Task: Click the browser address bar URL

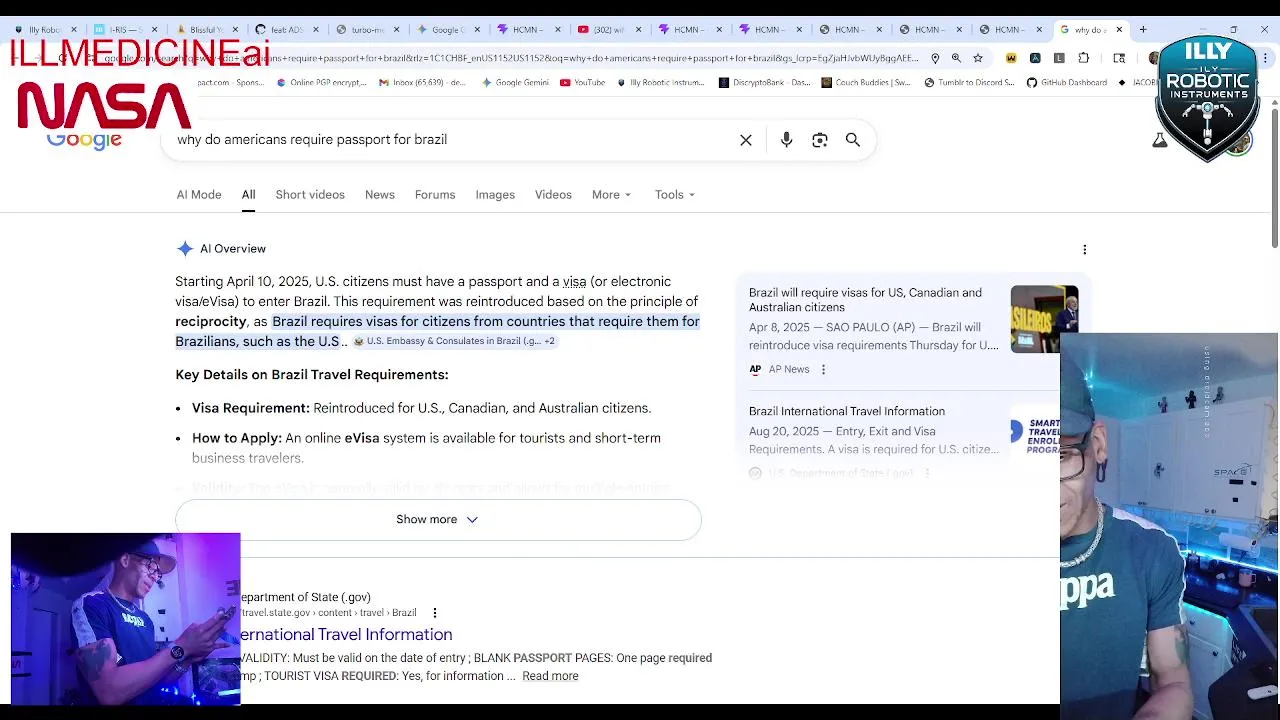Action: [x=510, y=58]
